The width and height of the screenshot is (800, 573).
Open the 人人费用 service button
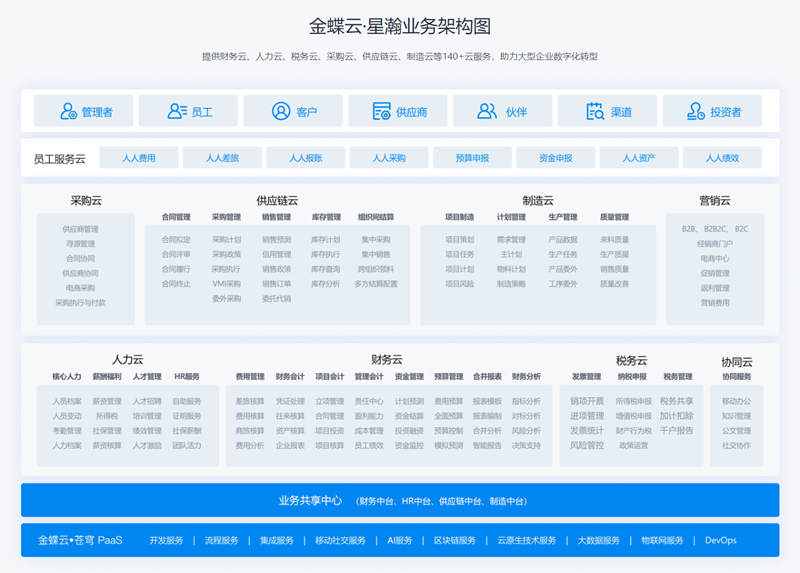tap(139, 158)
